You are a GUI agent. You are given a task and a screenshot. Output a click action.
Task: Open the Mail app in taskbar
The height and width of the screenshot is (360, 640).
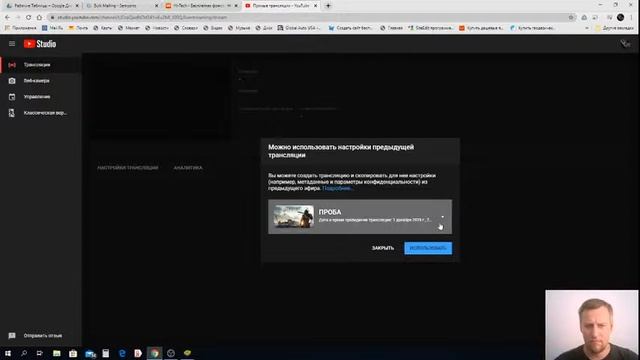(x=89, y=353)
